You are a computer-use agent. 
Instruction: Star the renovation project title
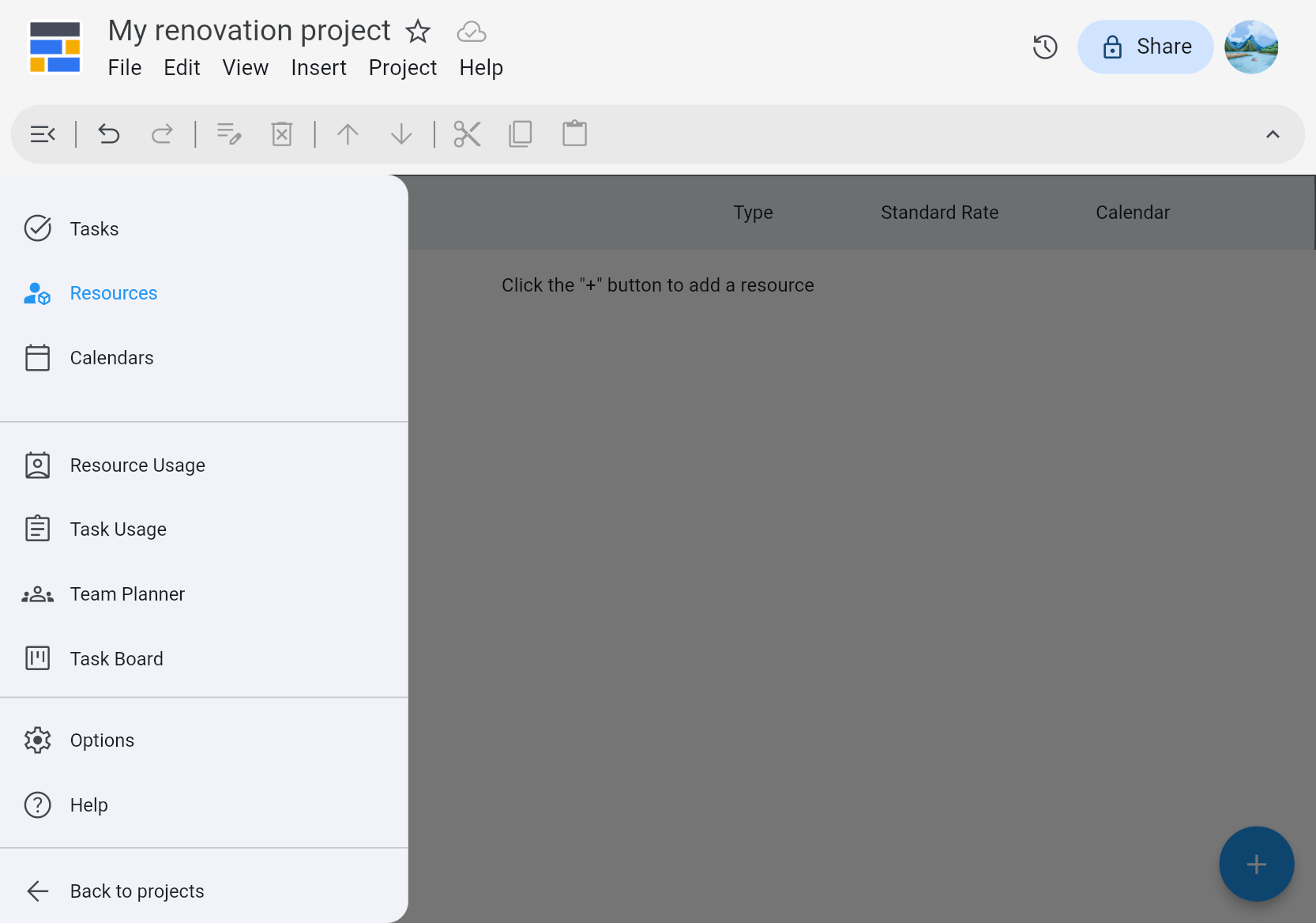(x=418, y=32)
